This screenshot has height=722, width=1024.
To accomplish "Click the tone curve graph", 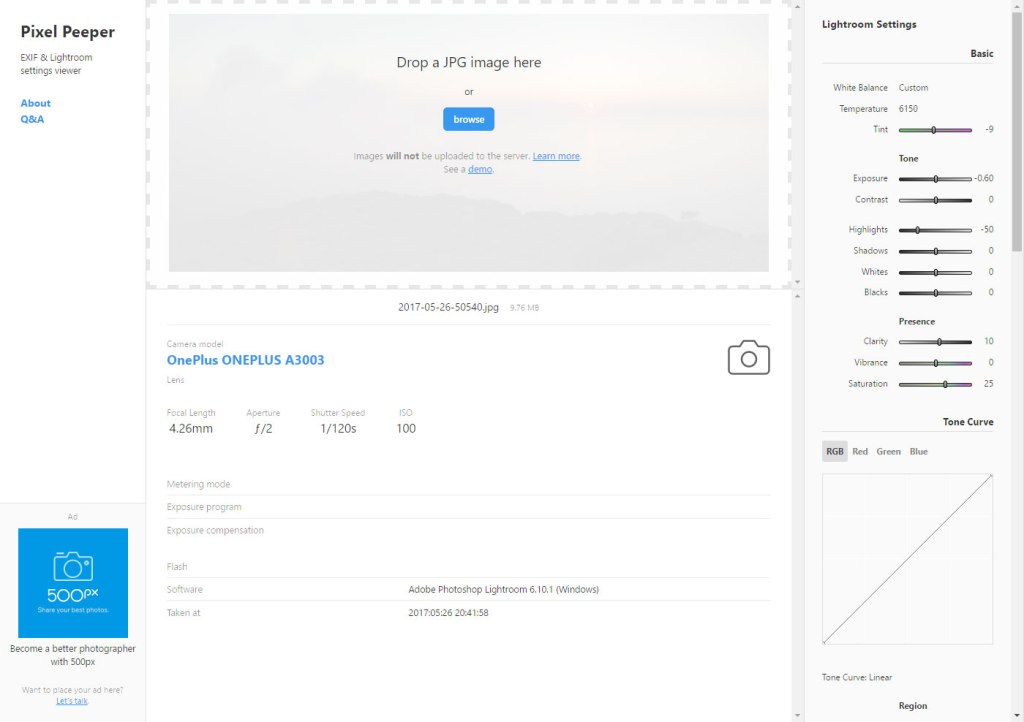I will coord(907,558).
